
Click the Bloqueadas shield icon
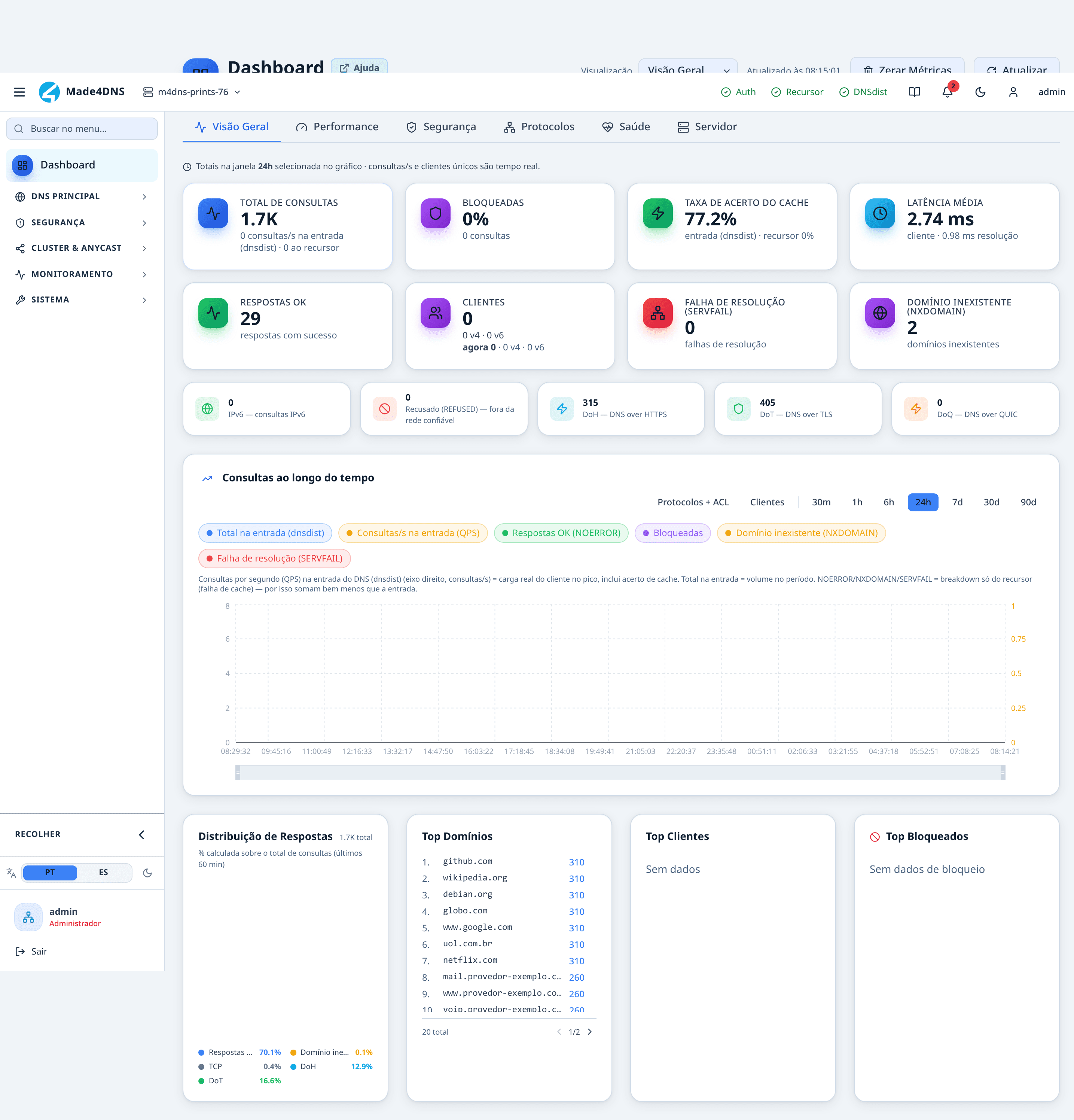[x=435, y=213]
